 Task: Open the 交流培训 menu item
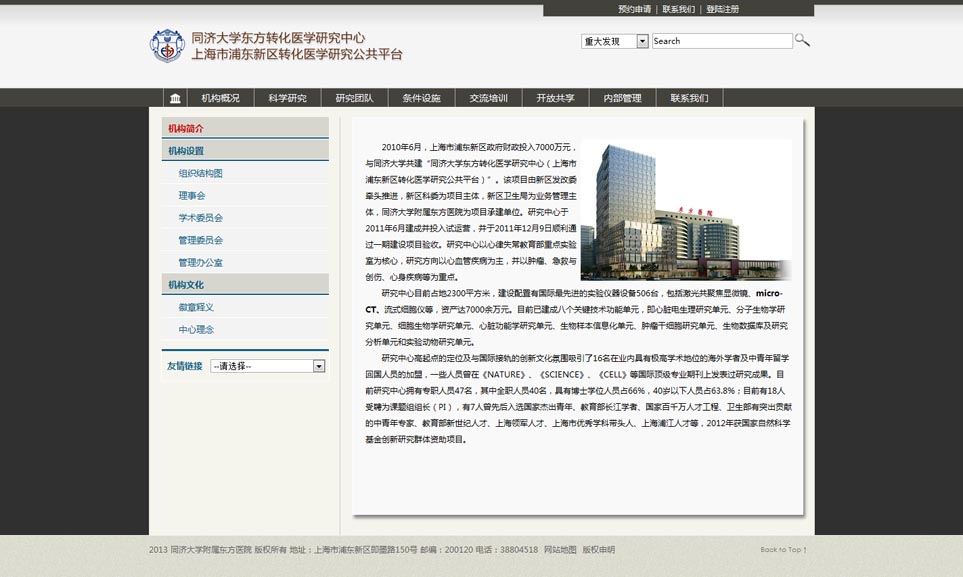click(488, 98)
